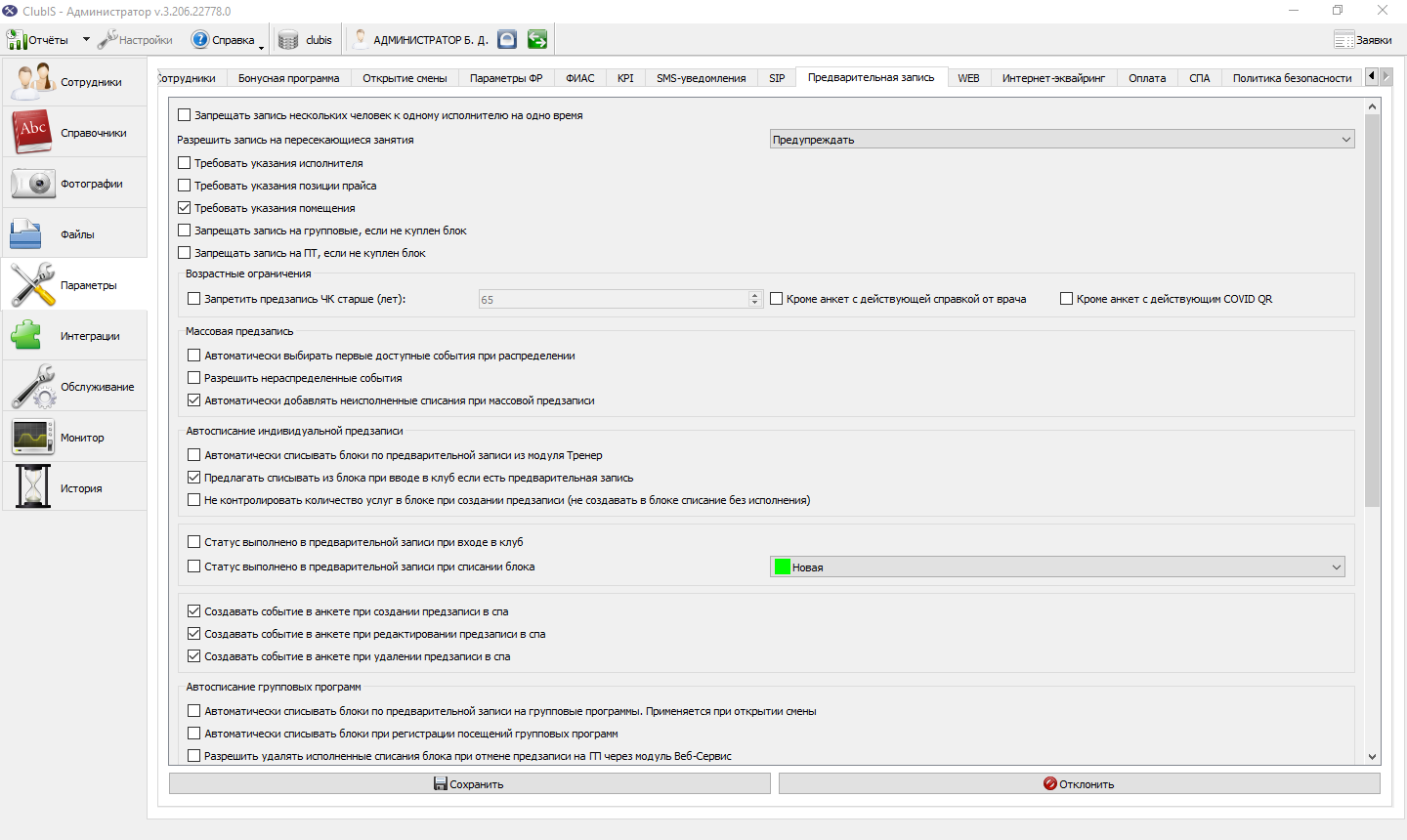
Task: Open the Фотографии camera icon
Action: pos(32,184)
